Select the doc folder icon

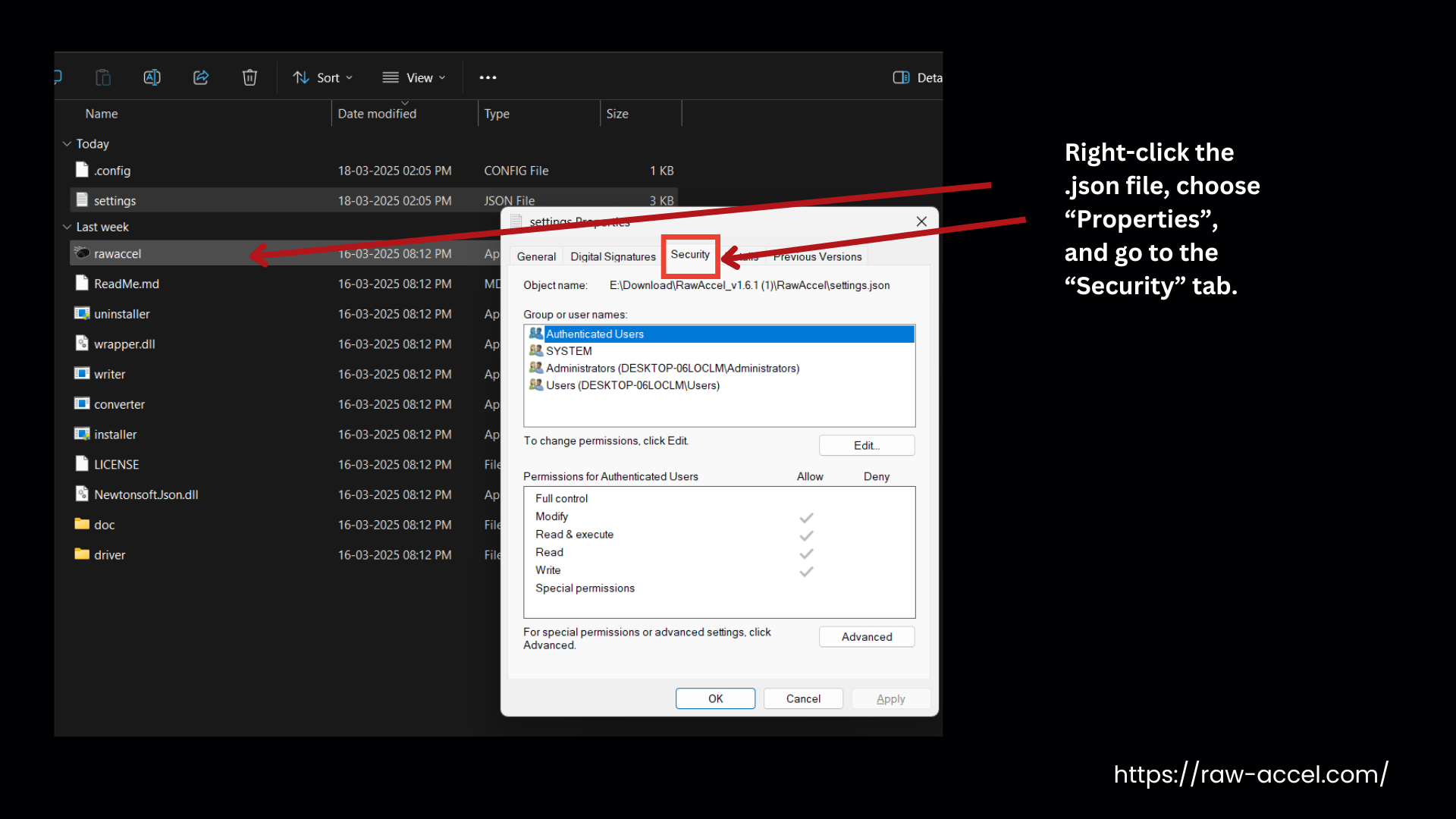[x=82, y=524]
